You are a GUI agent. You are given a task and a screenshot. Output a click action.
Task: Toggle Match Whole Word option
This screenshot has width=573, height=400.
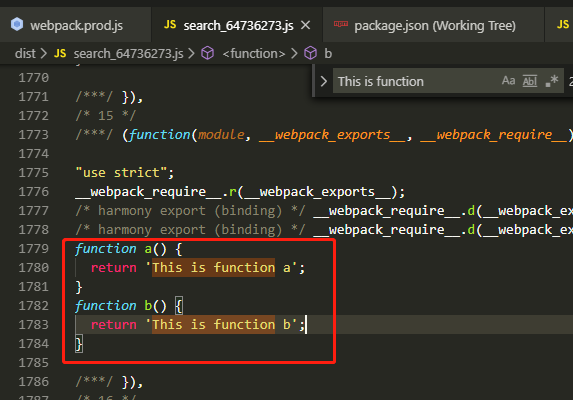tap(530, 81)
